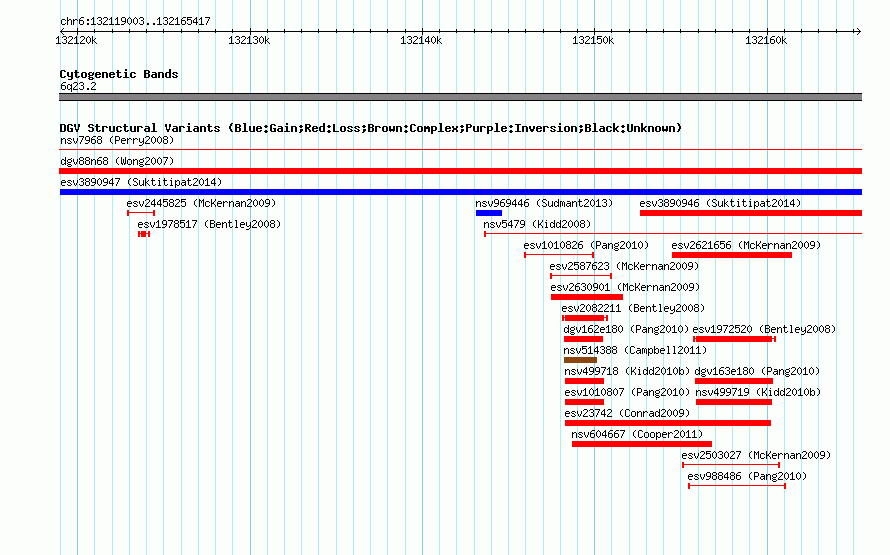Click the nsv514388 (Campbell2011) label
The image size is (890, 555).
click(x=635, y=350)
